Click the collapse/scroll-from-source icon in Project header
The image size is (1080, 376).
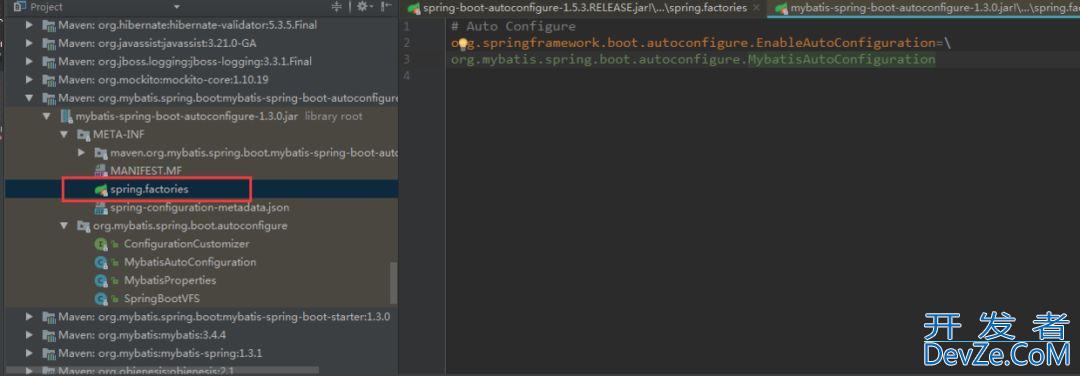tap(336, 7)
